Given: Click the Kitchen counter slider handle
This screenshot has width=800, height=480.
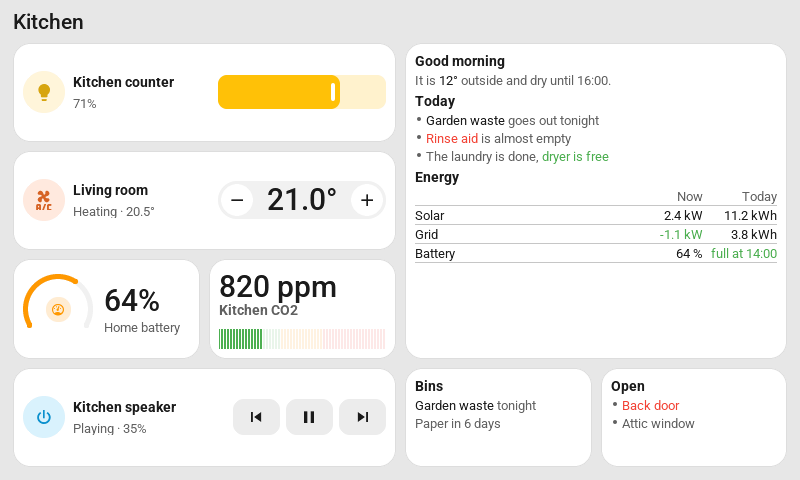Looking at the screenshot, I should pyautogui.click(x=333, y=92).
